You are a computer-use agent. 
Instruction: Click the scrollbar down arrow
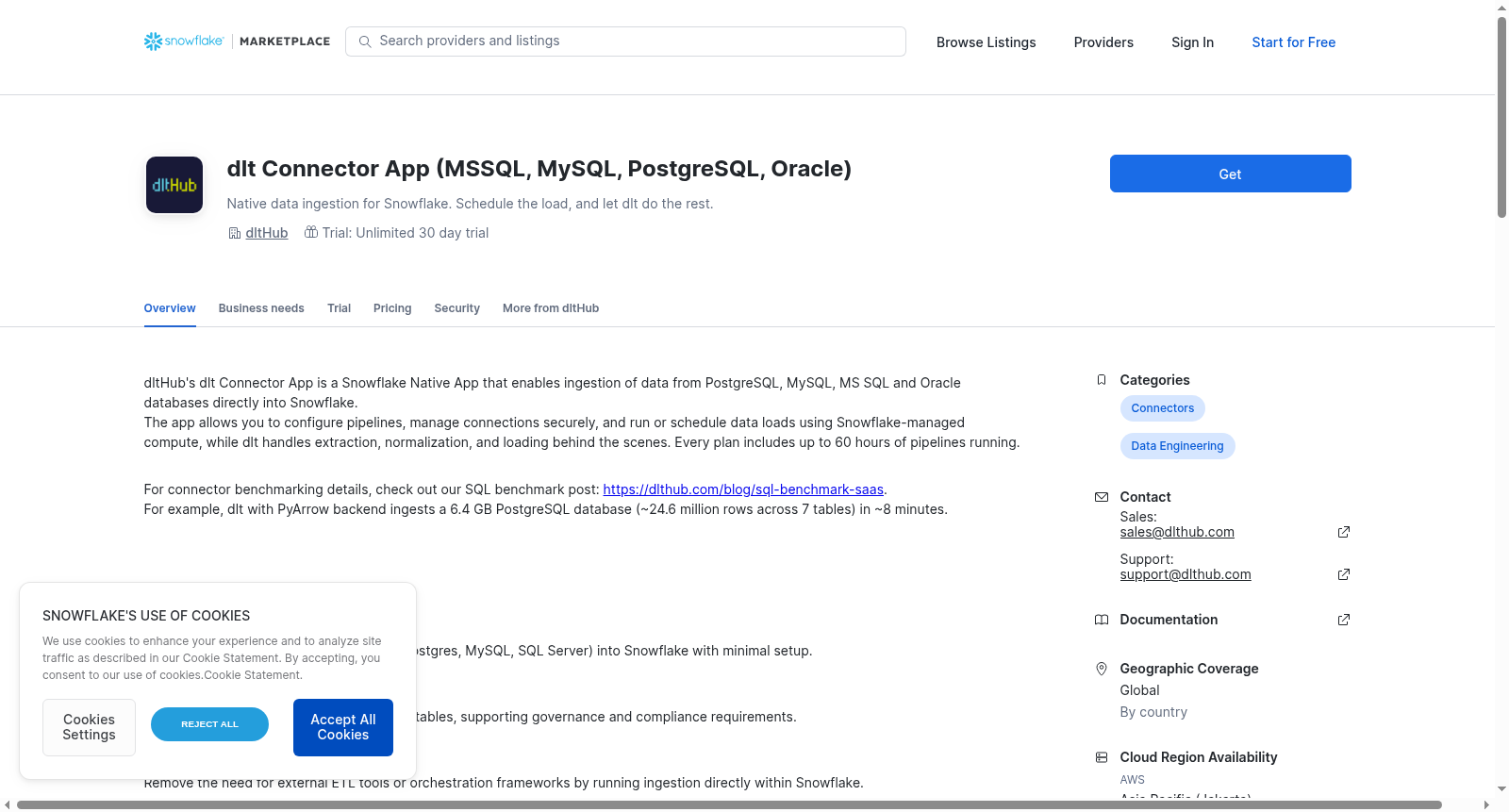coord(1501,789)
